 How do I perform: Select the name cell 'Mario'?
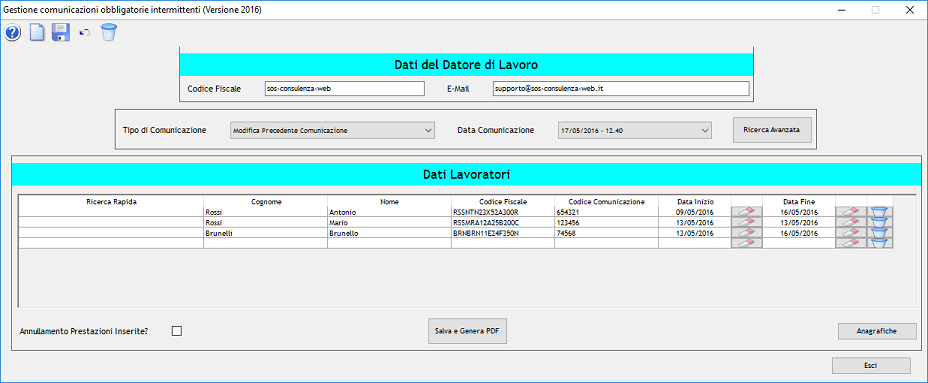[x=389, y=223]
